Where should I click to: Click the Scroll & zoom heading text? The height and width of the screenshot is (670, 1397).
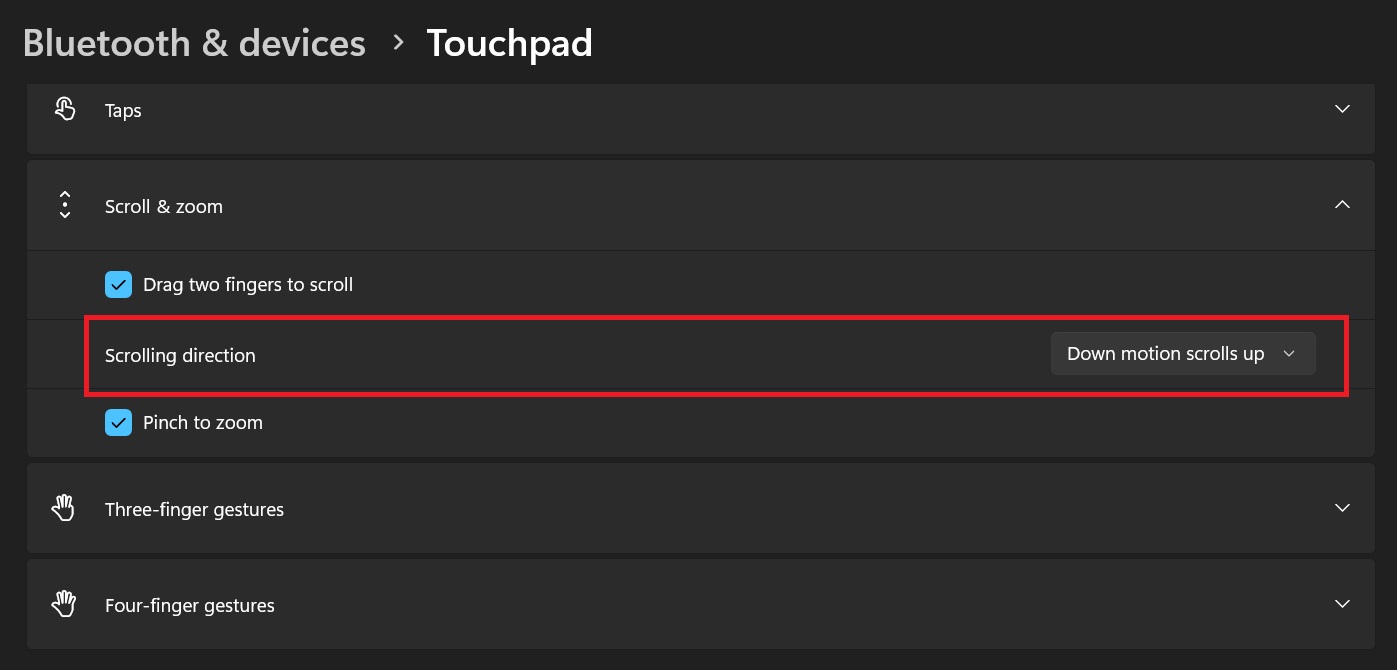point(164,207)
